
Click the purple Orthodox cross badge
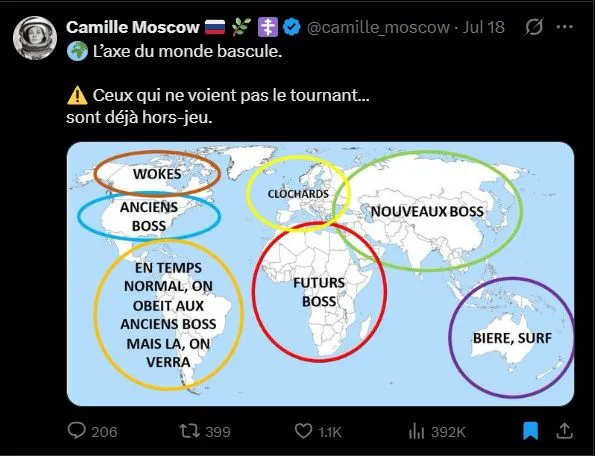tap(268, 27)
